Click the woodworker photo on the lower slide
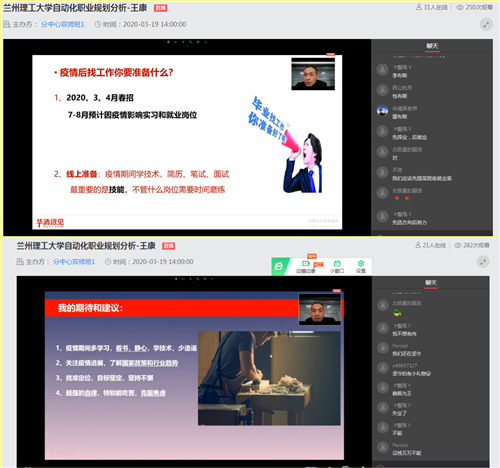Viewport: 500px width, 468px height. (269, 378)
